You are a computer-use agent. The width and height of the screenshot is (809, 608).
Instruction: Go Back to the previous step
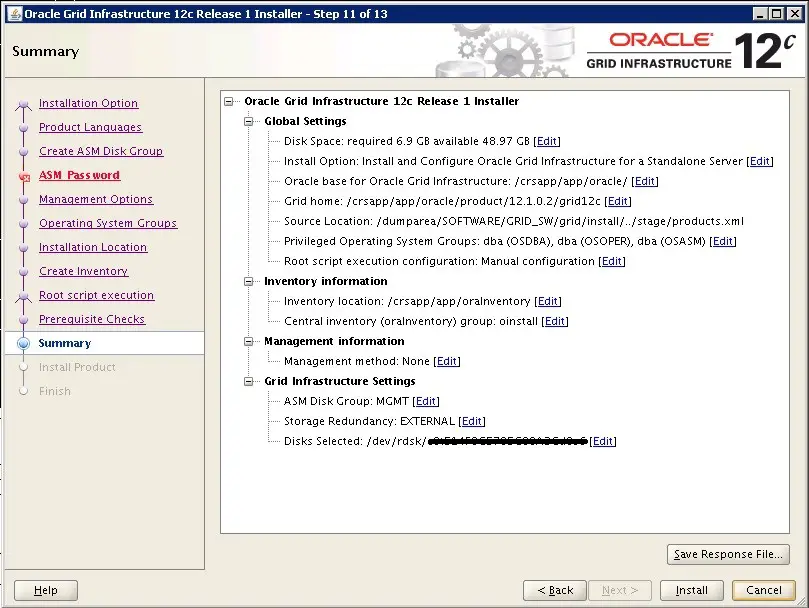point(555,590)
